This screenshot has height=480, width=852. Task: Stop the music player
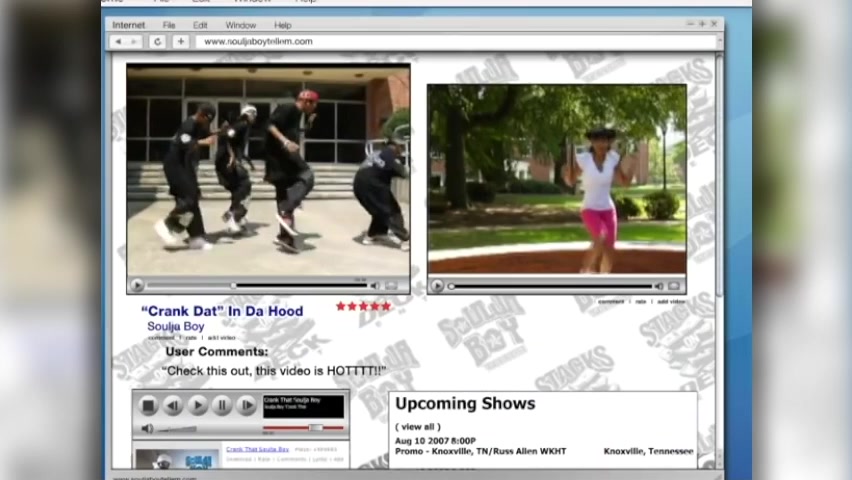[x=148, y=406]
